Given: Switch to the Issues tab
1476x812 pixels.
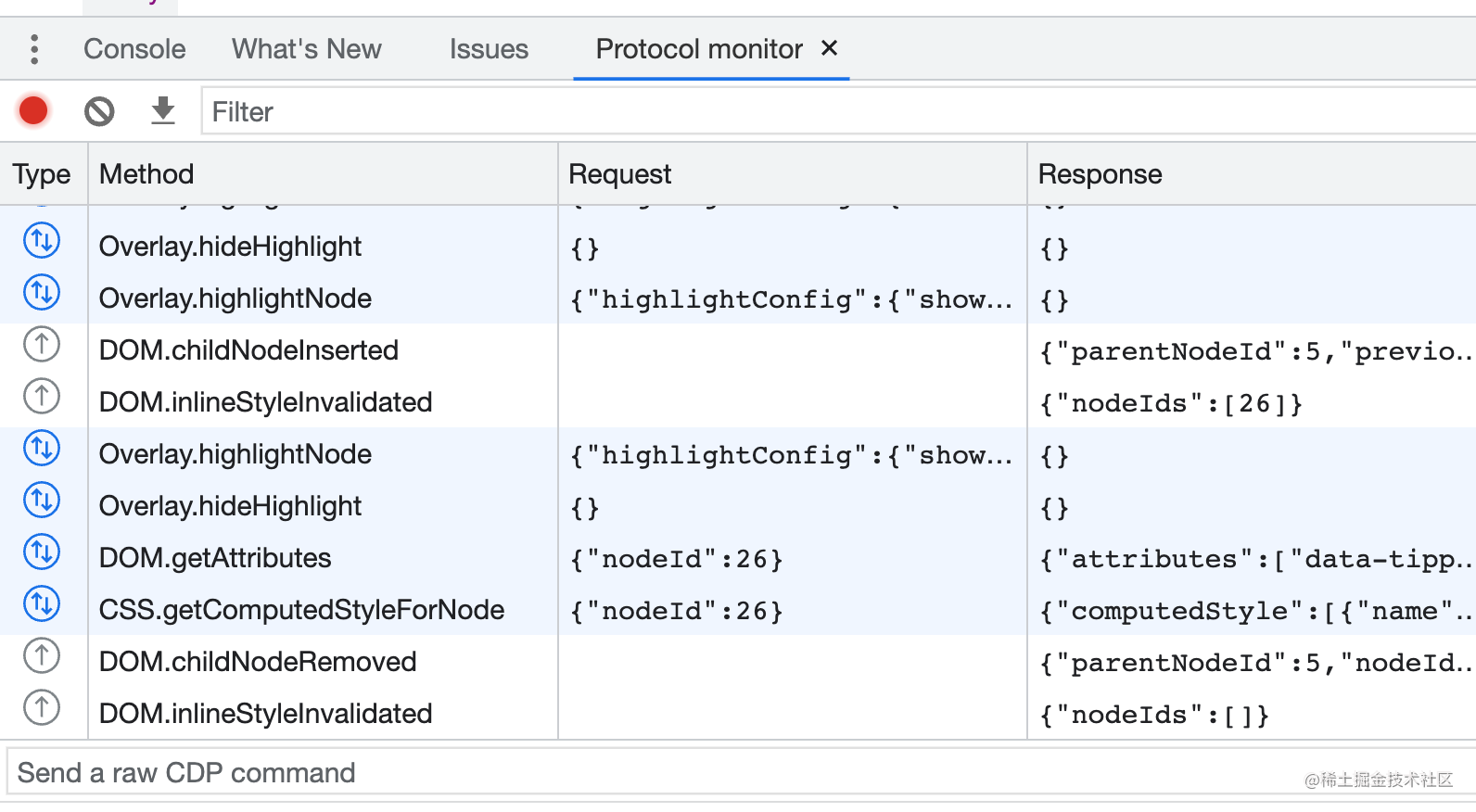Looking at the screenshot, I should pos(489,49).
